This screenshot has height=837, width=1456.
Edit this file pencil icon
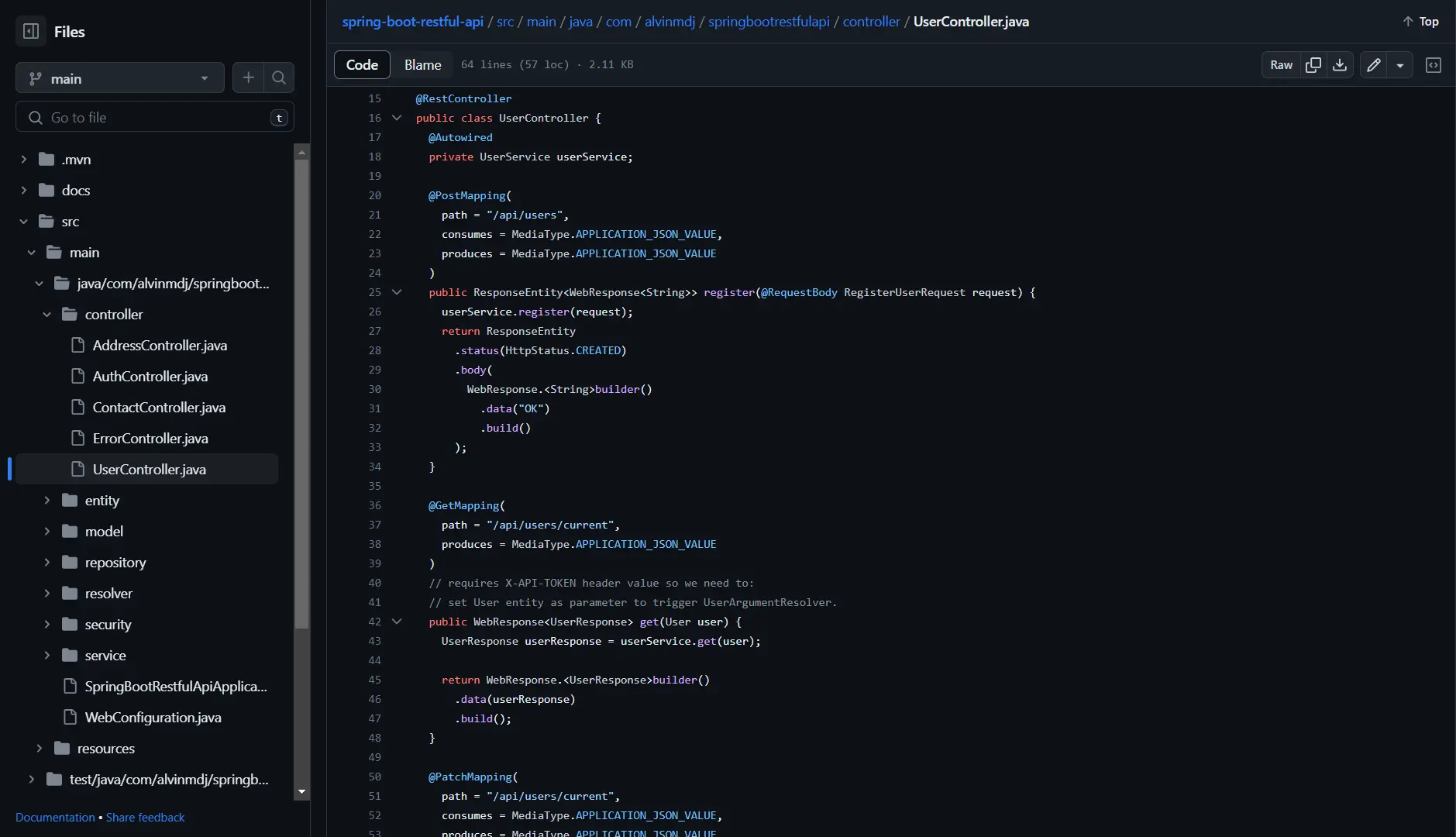[1374, 65]
